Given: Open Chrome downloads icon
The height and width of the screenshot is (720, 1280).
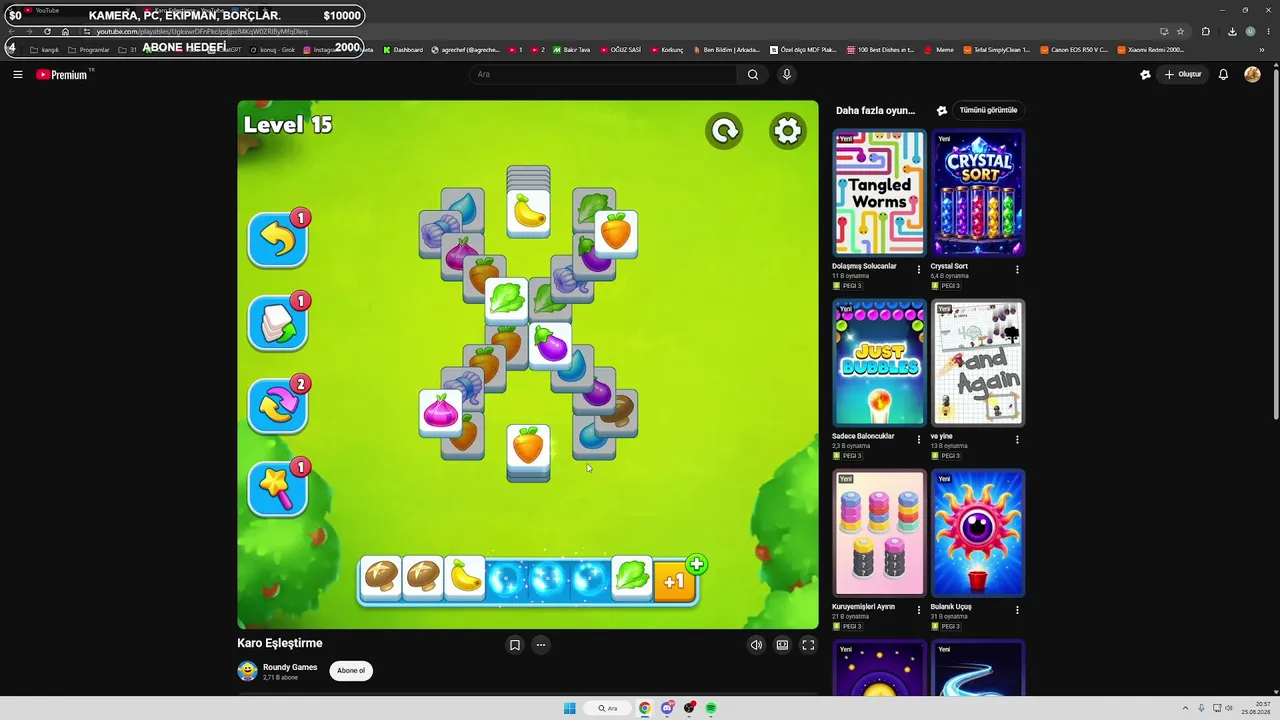Looking at the screenshot, I should coord(1232,31).
